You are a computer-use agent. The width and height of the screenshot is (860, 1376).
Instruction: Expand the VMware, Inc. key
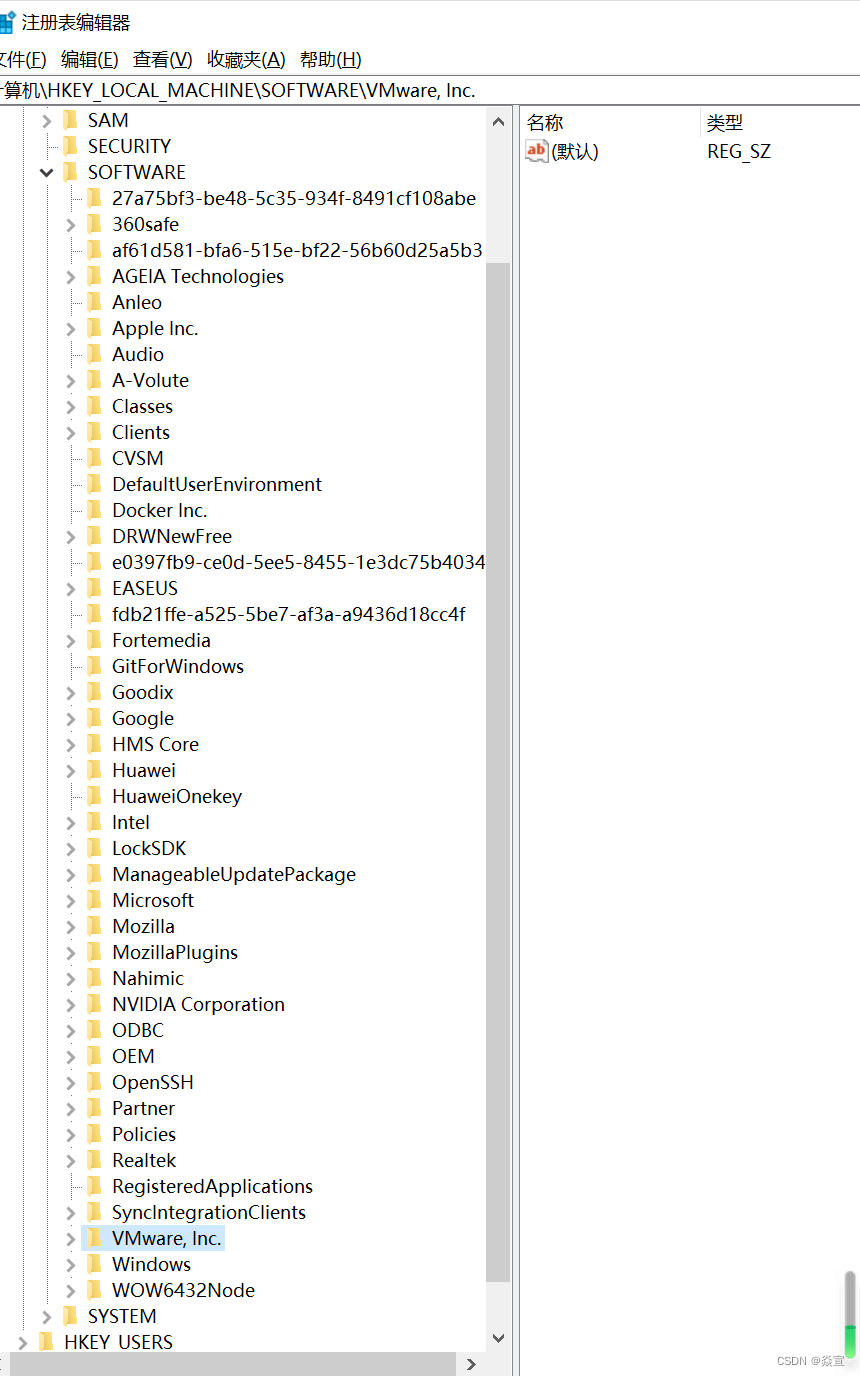click(70, 1238)
